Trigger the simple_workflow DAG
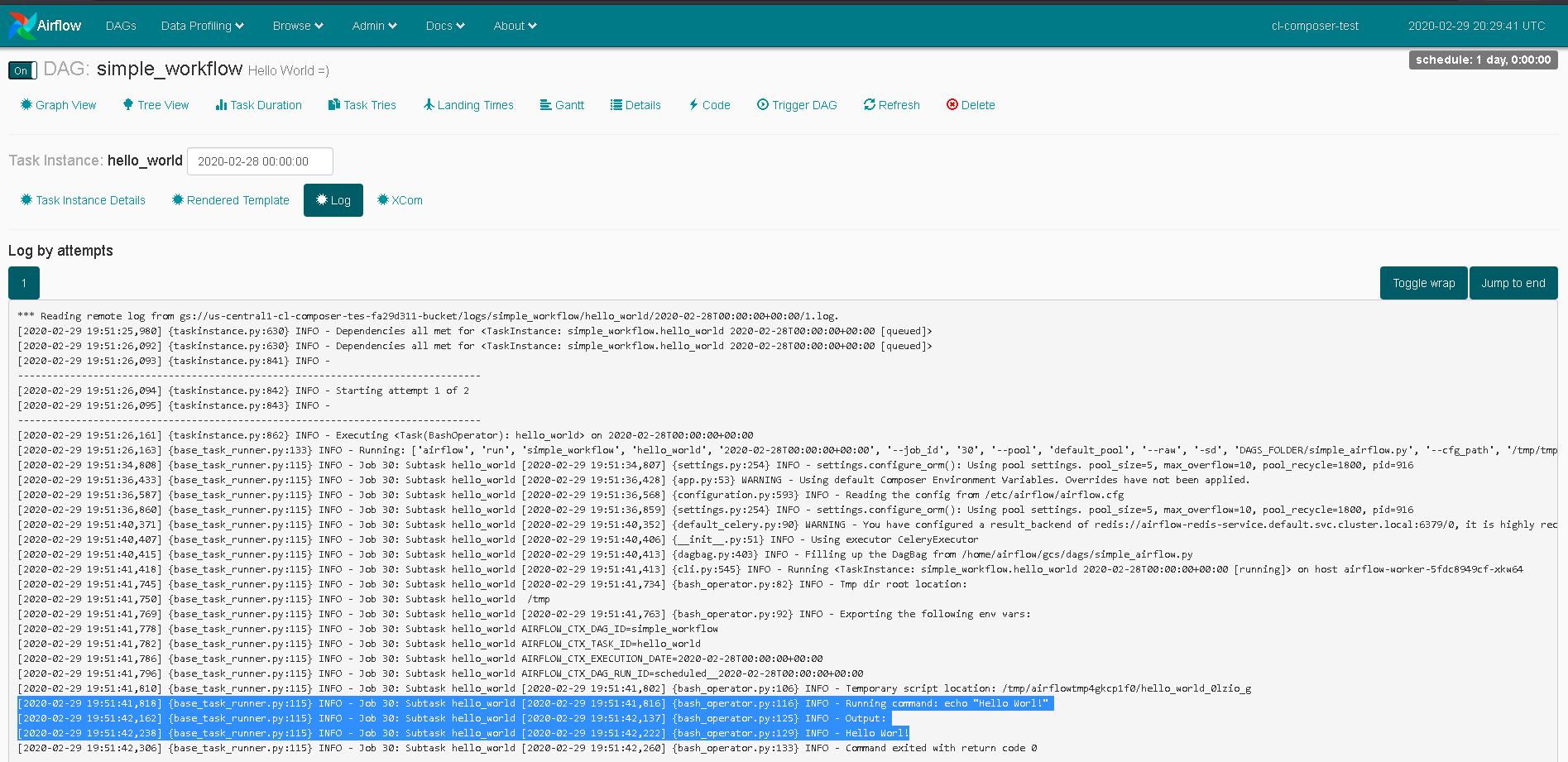The width and height of the screenshot is (1568, 762). tap(797, 104)
